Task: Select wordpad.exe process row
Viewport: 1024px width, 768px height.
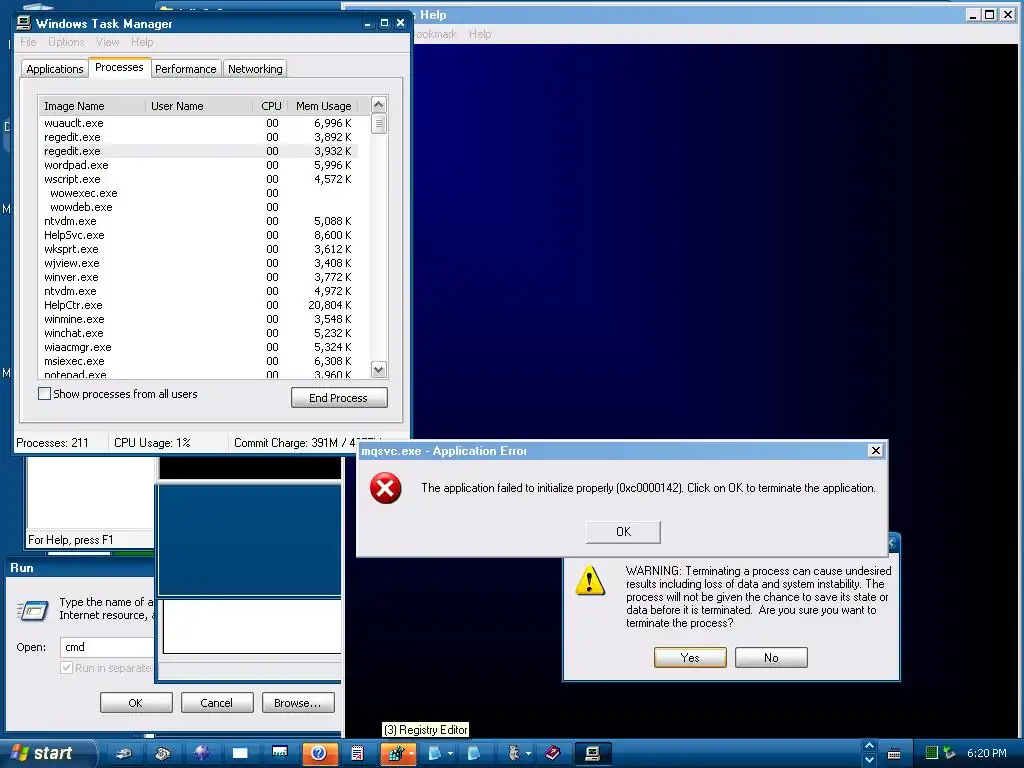Action: click(199, 165)
